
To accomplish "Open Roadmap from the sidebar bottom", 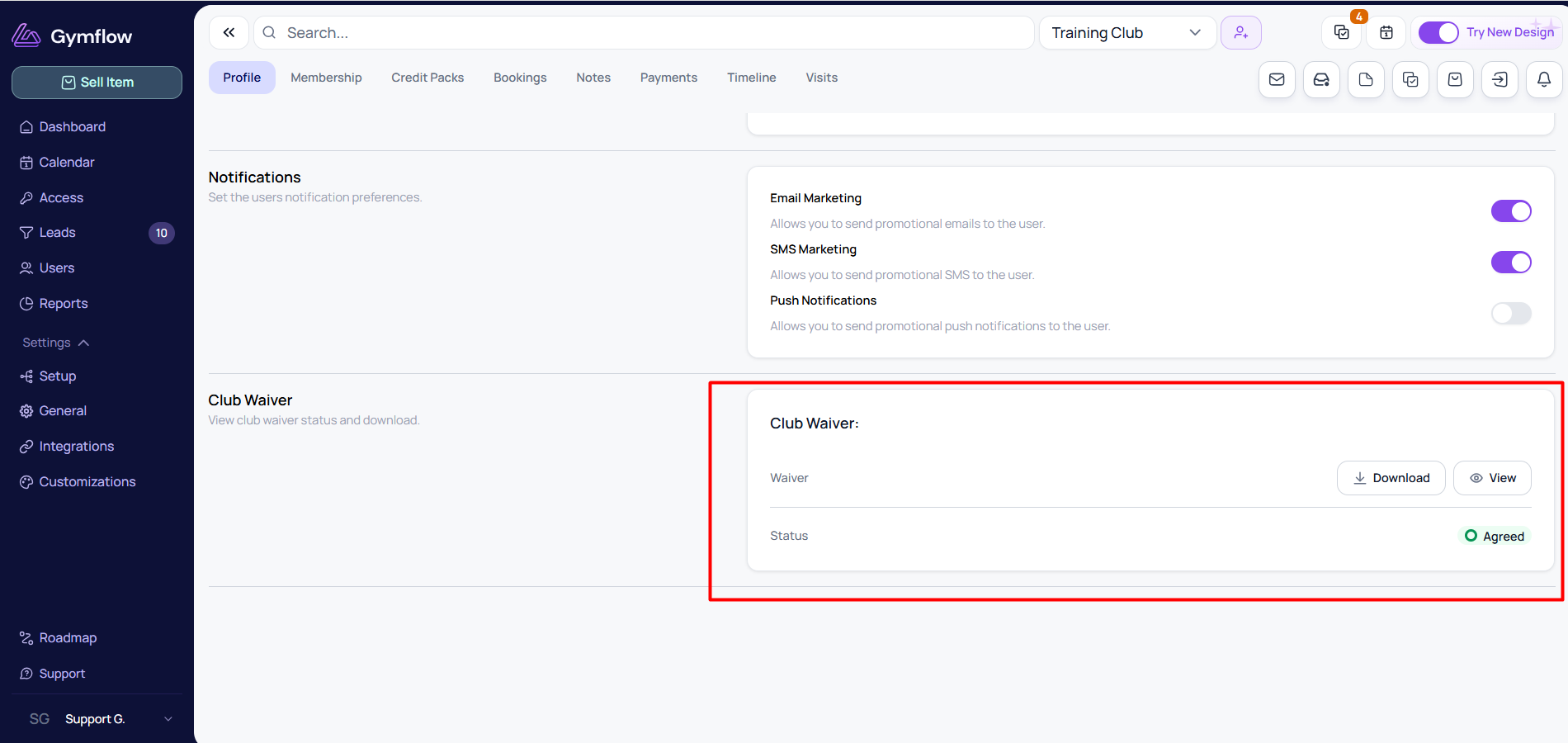I will 58,638.
